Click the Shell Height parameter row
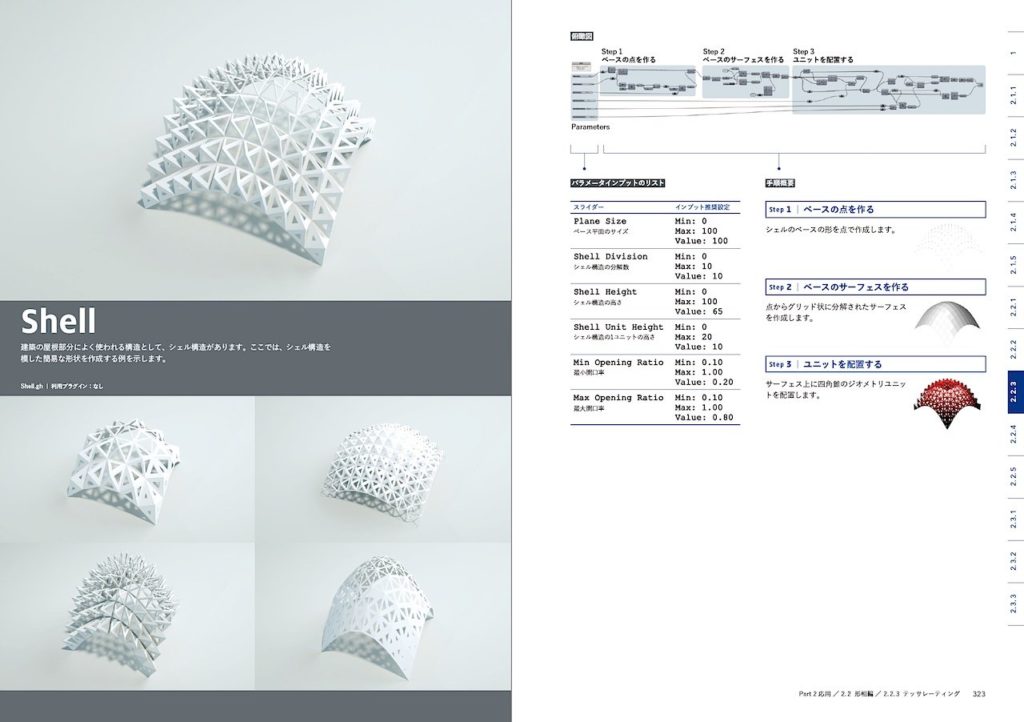 pyautogui.click(x=655, y=301)
